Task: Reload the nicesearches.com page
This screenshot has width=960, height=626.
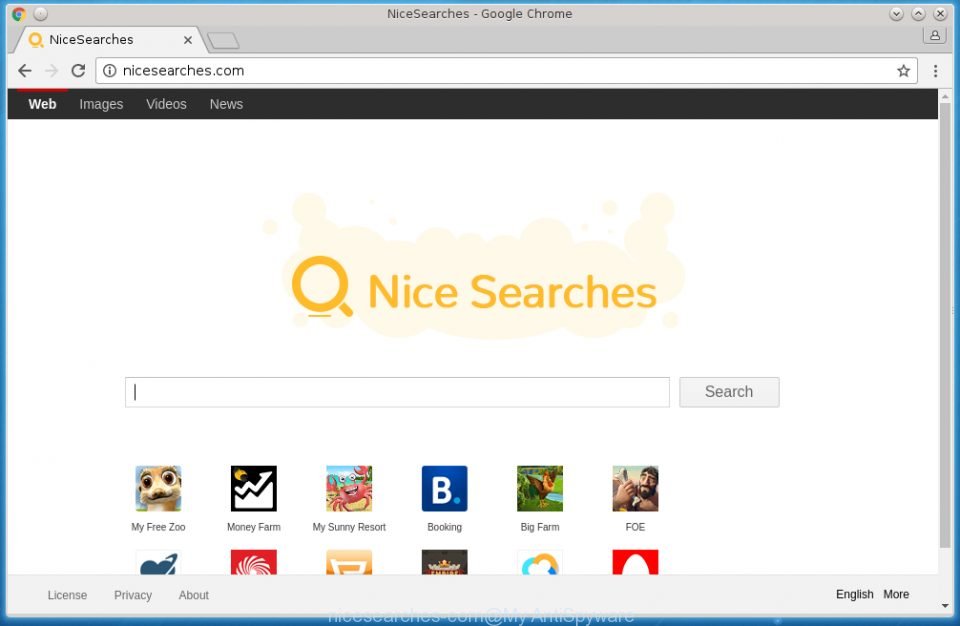Action: point(78,70)
